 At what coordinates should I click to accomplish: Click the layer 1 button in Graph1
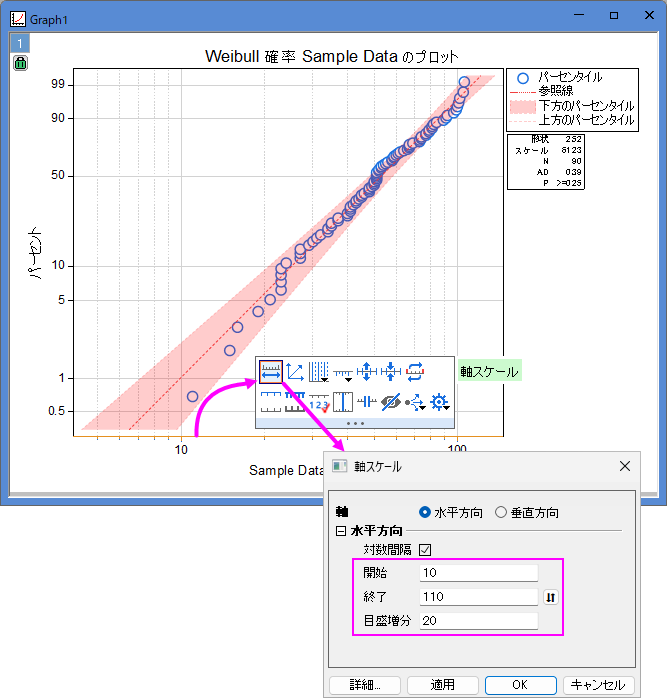[x=20, y=44]
